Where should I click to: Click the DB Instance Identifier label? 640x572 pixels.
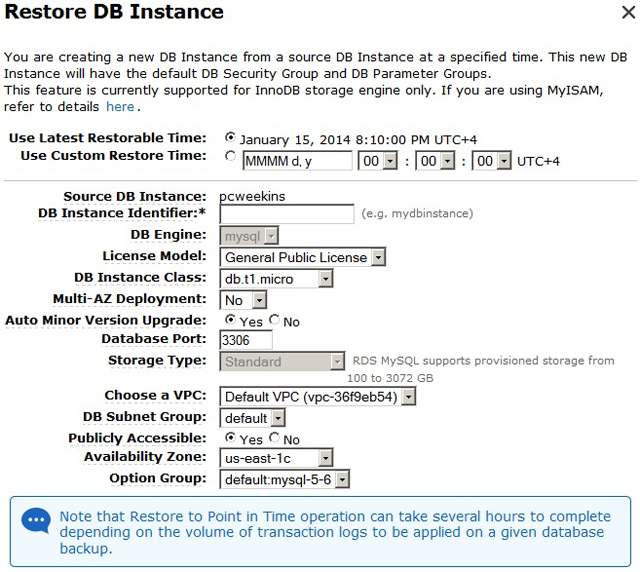pyautogui.click(x=122, y=213)
